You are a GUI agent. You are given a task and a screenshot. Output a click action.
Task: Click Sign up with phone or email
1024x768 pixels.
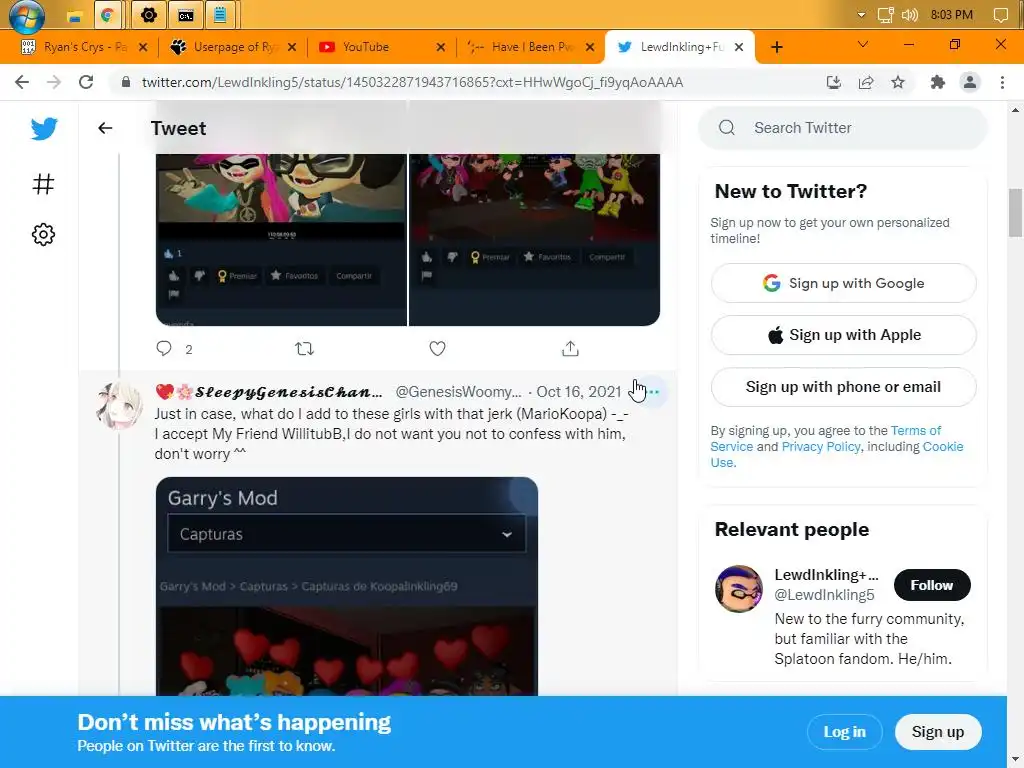pyautogui.click(x=843, y=387)
